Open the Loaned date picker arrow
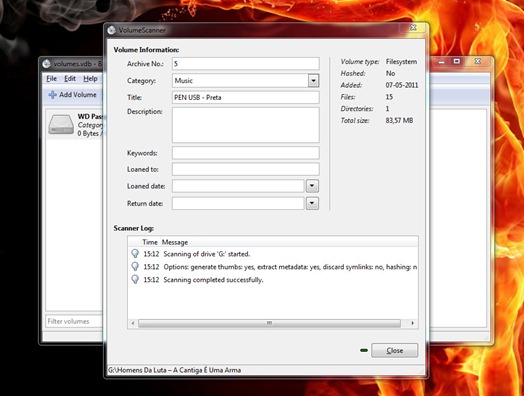 click(x=312, y=186)
